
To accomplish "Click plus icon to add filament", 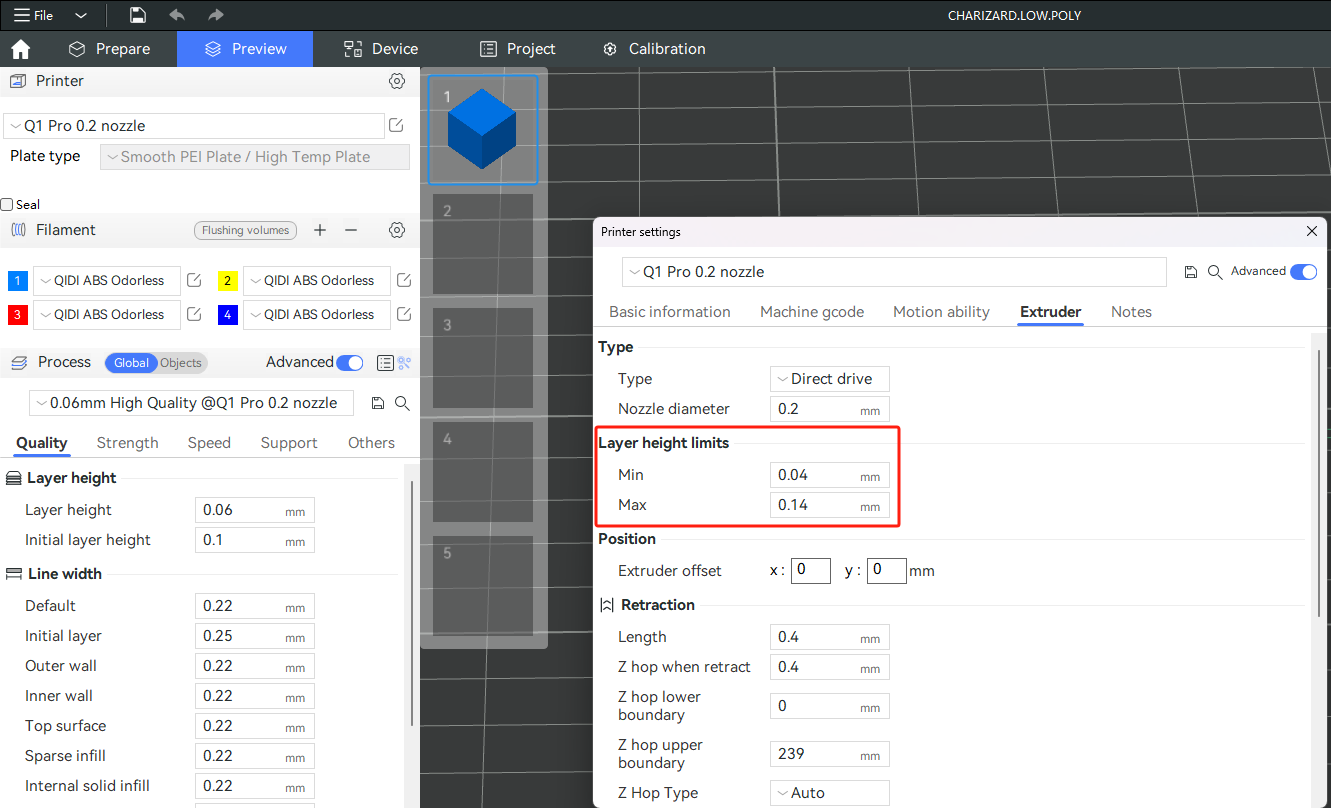I will coord(320,230).
